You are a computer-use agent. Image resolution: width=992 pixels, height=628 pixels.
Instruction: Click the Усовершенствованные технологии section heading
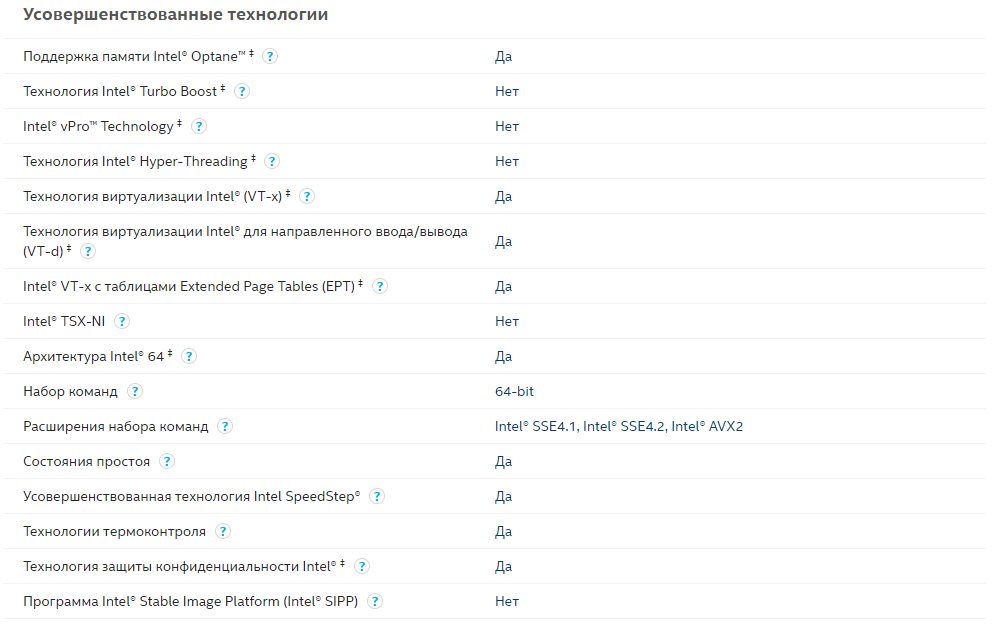pos(175,15)
